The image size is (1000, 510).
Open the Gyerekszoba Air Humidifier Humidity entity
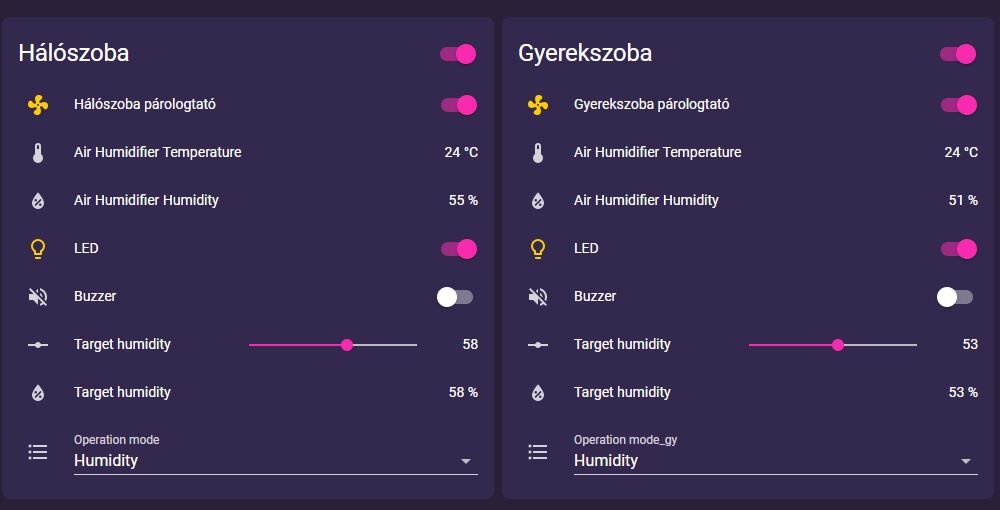tap(646, 201)
